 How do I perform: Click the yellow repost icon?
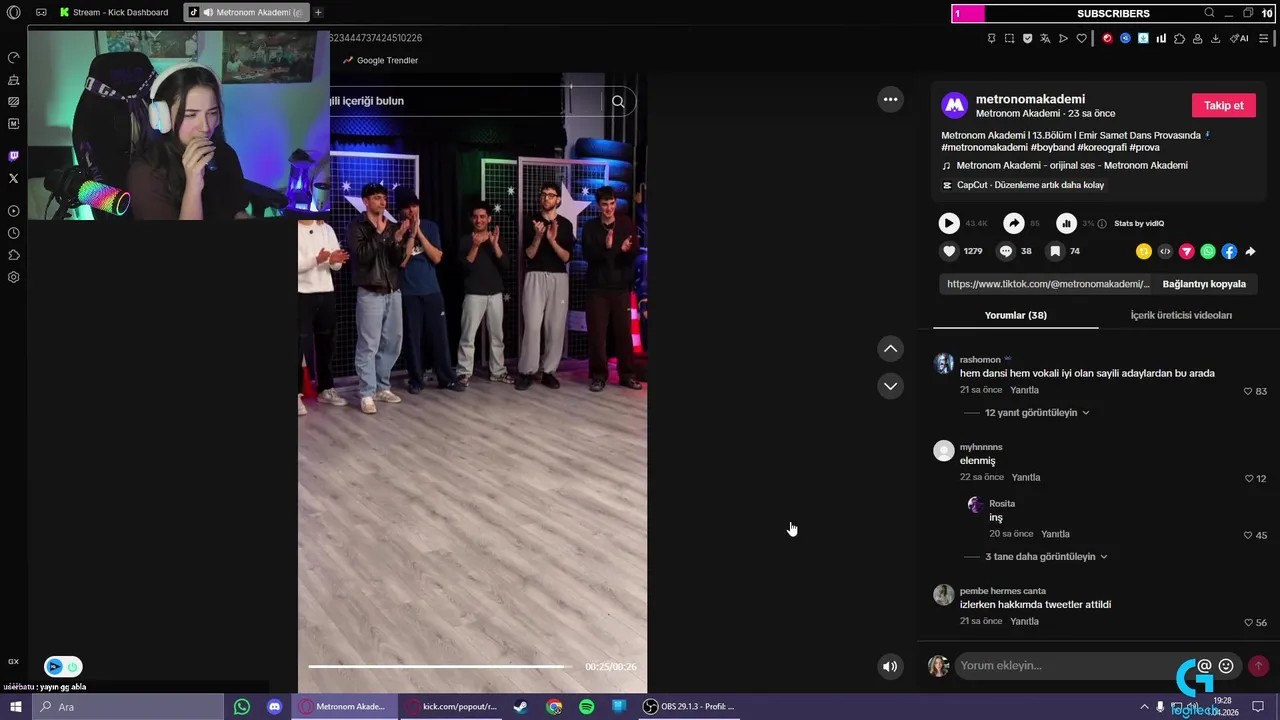(x=1144, y=251)
